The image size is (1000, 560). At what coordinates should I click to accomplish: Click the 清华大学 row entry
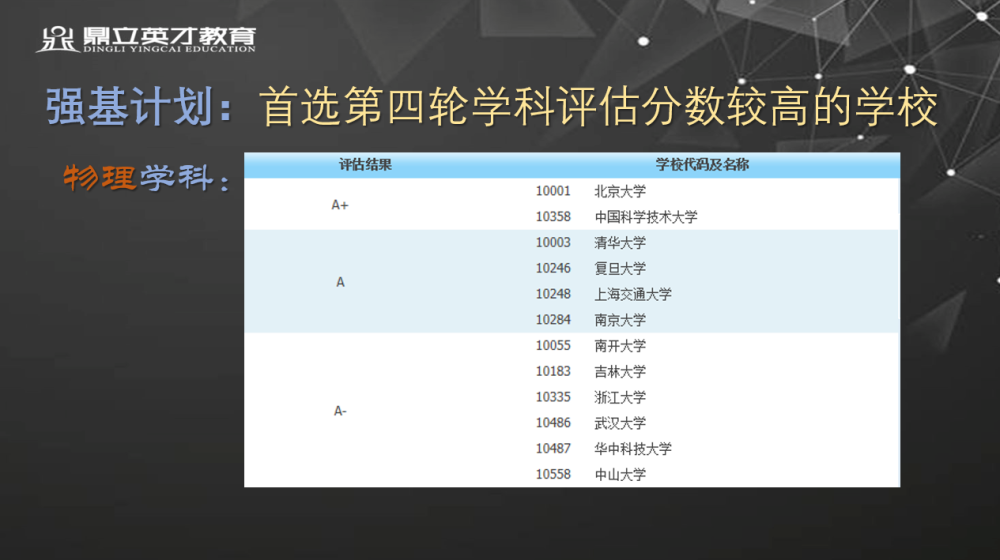(x=620, y=243)
